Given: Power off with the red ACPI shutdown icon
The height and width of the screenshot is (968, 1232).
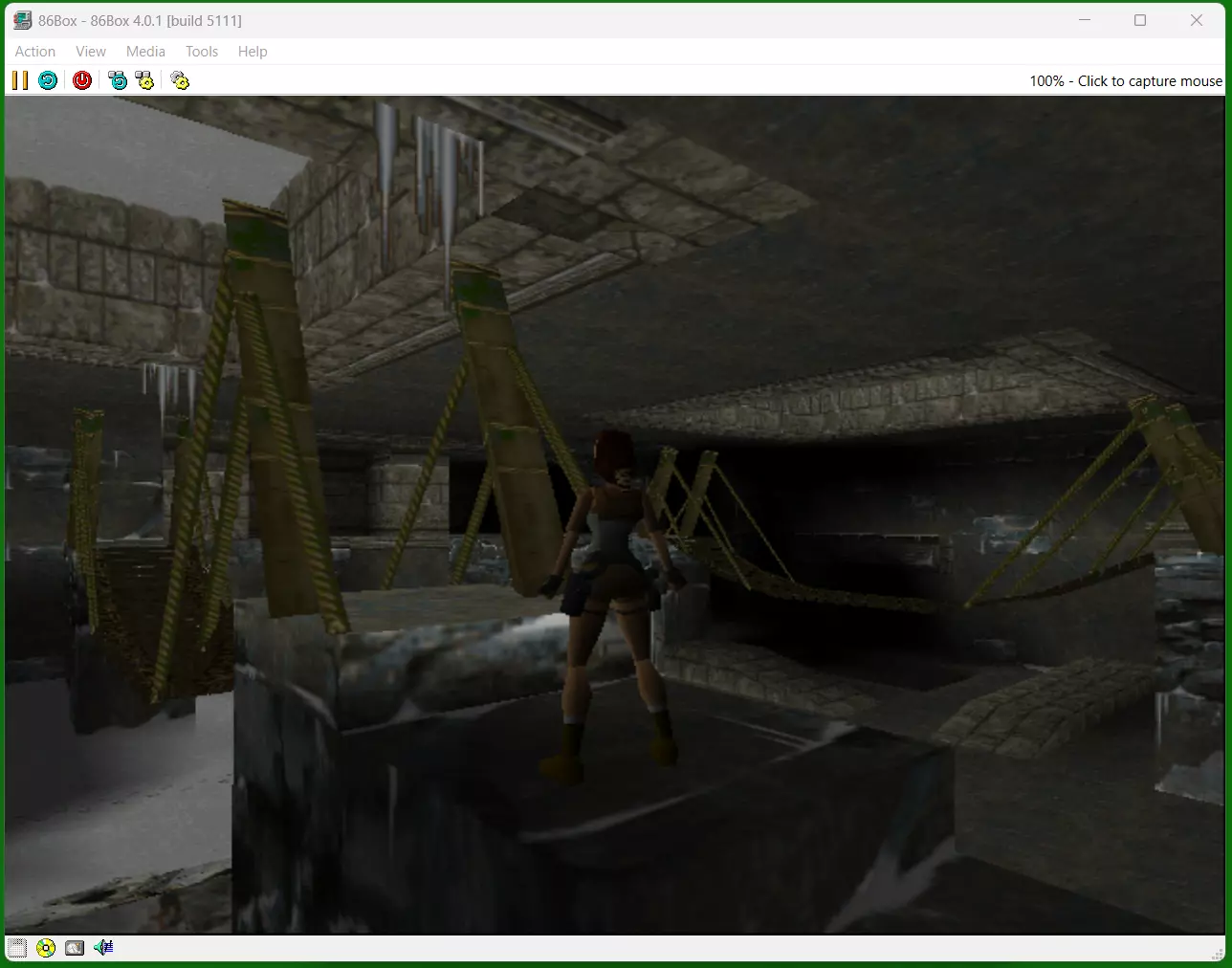Looking at the screenshot, I should click(x=82, y=80).
